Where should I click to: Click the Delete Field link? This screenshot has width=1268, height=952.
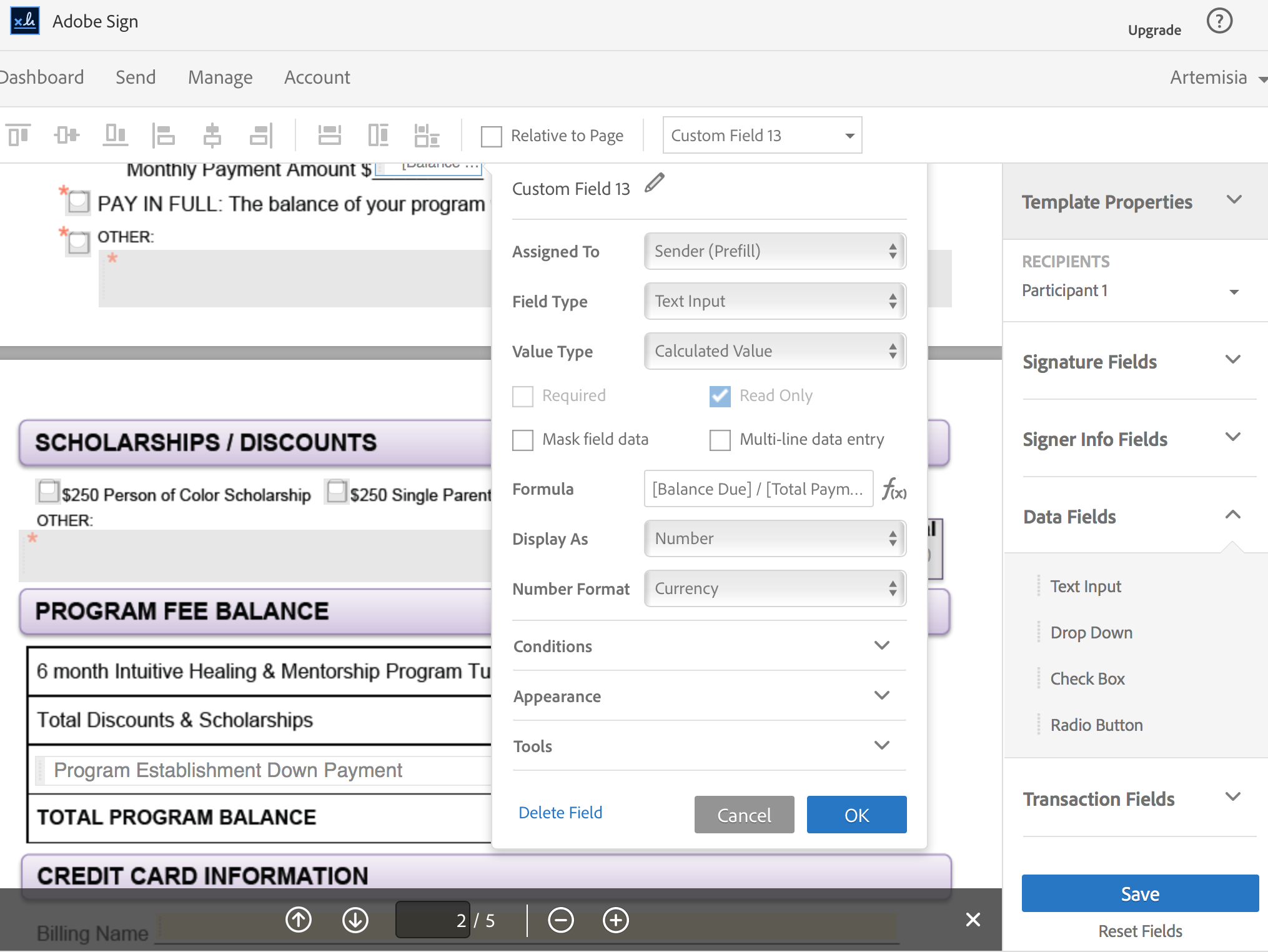560,813
